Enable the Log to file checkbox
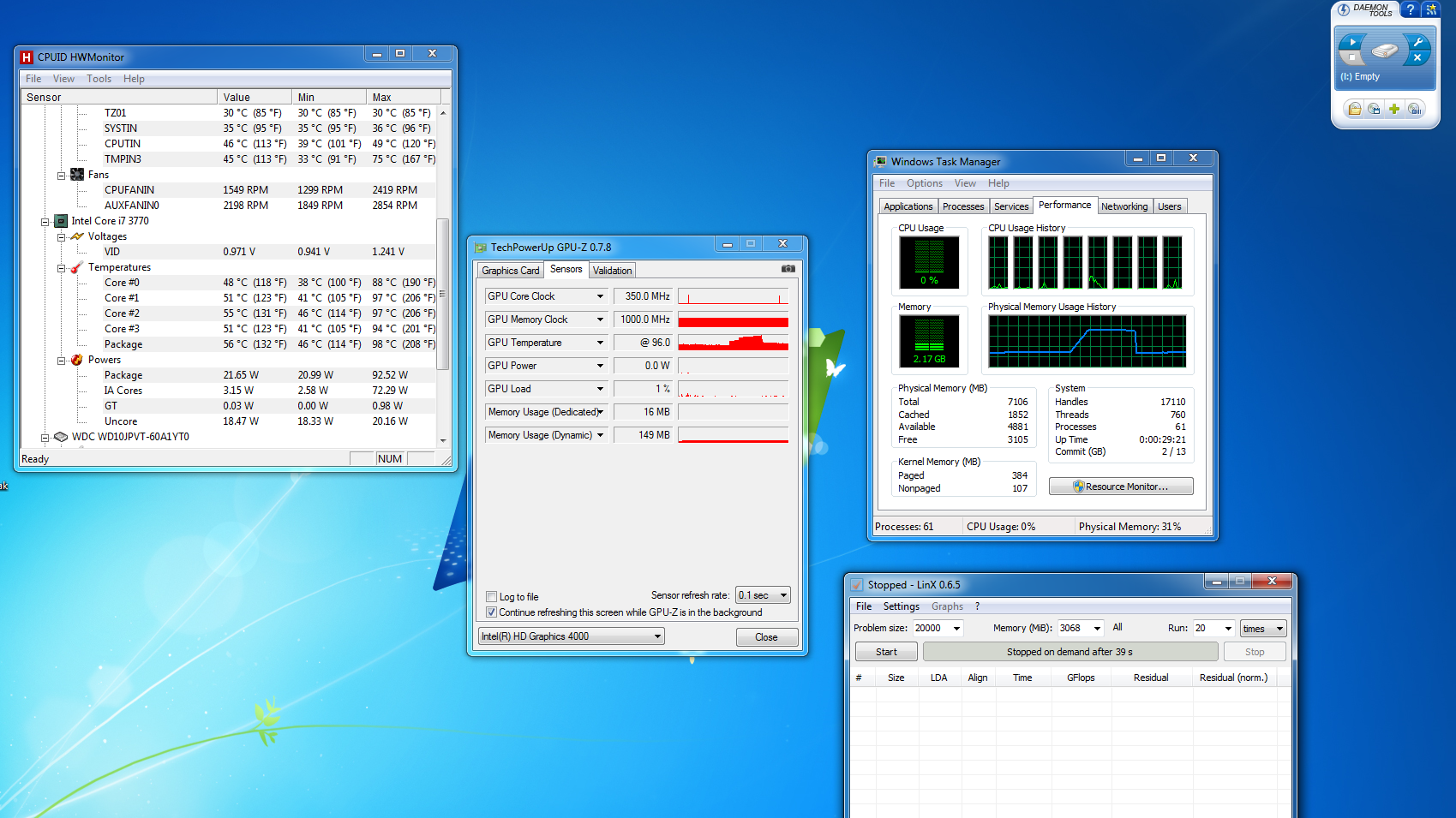Screen dimensions: 1456x818 492,597
